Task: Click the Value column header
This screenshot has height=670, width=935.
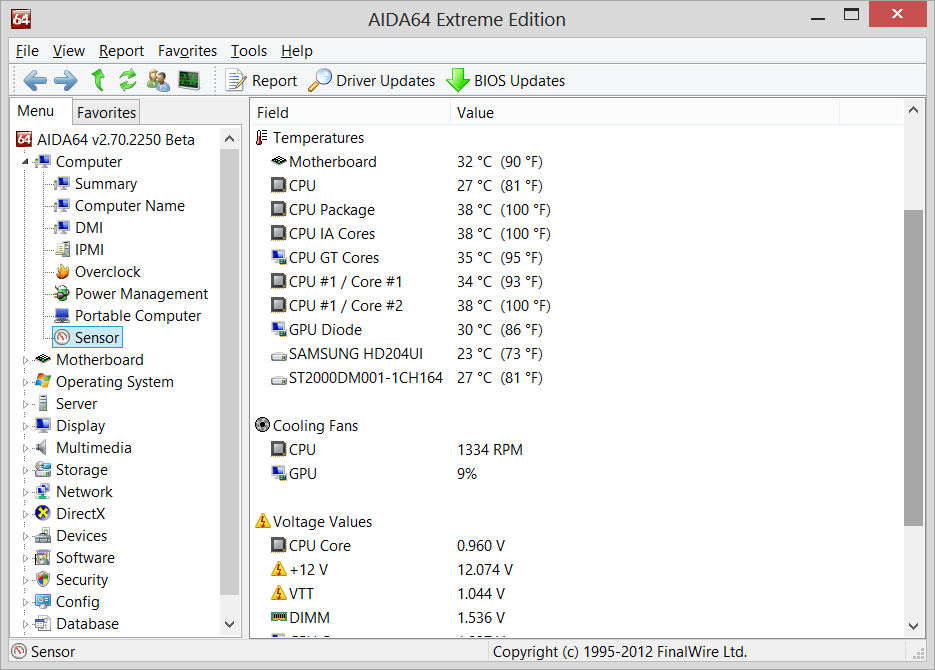Action: [475, 113]
